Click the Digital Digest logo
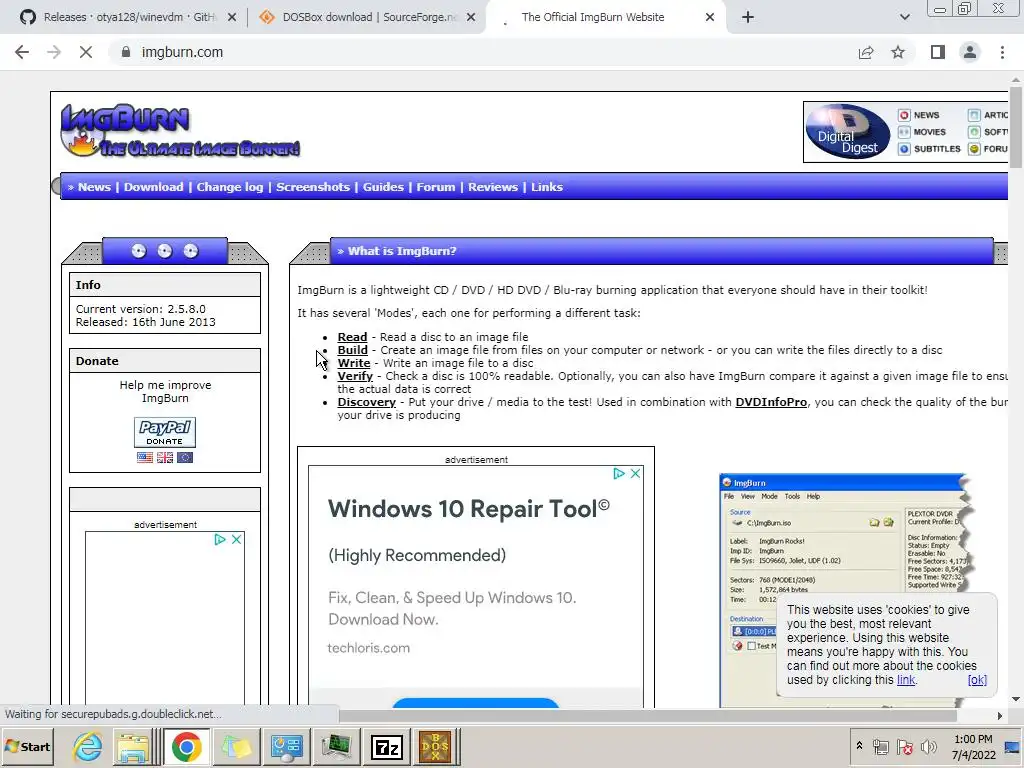The width and height of the screenshot is (1024, 768). tap(848, 131)
